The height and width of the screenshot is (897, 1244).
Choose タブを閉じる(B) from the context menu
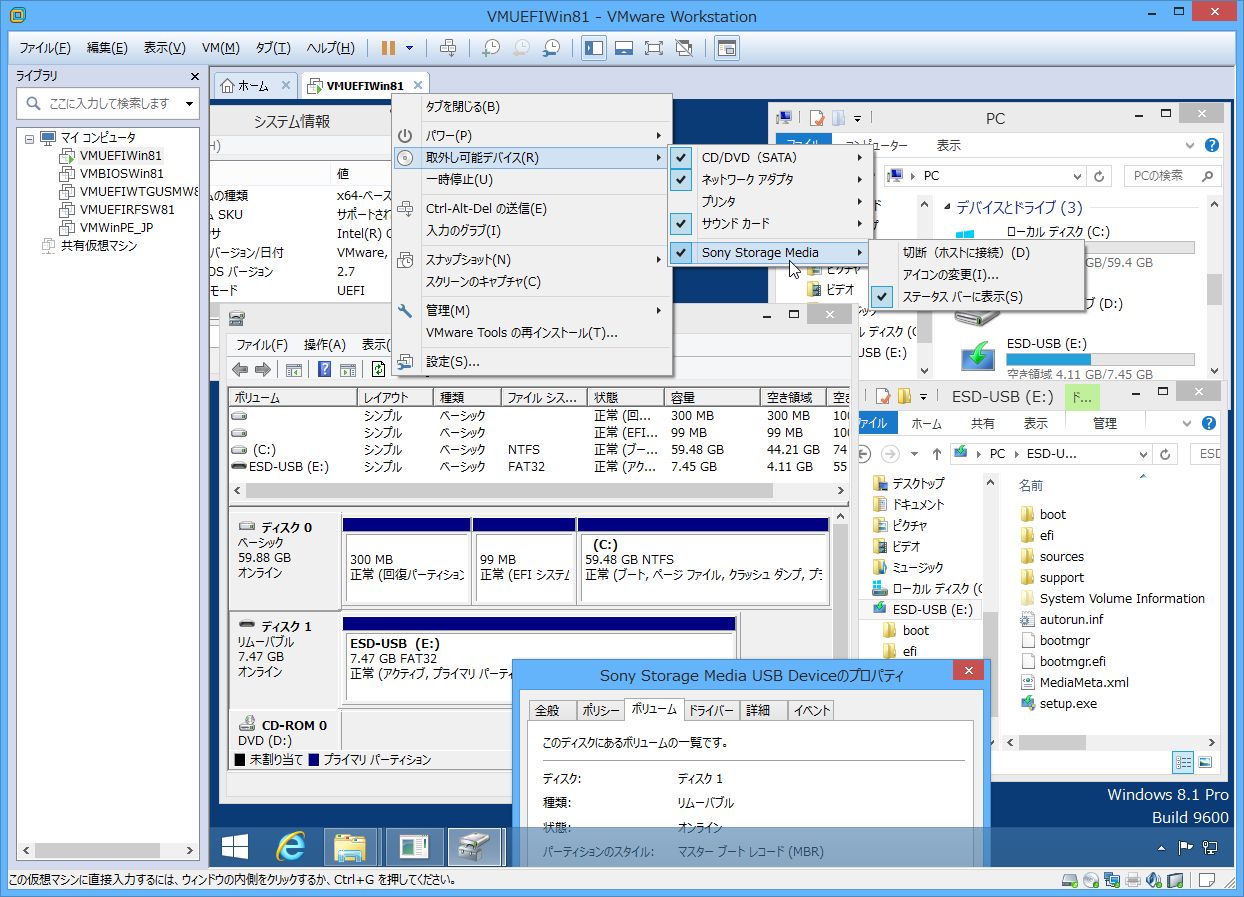(531, 107)
